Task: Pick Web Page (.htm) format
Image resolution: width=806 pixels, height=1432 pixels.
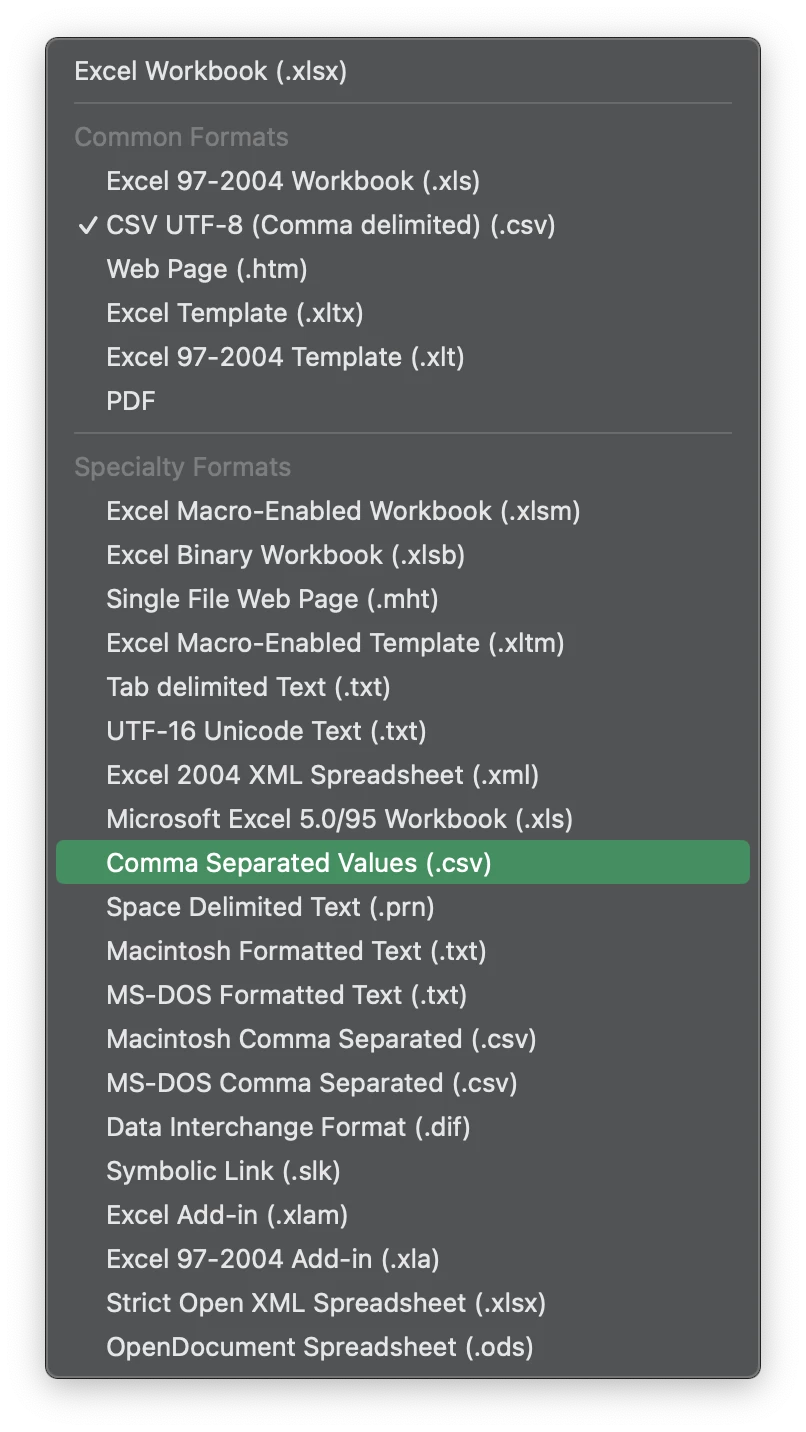Action: (403, 269)
